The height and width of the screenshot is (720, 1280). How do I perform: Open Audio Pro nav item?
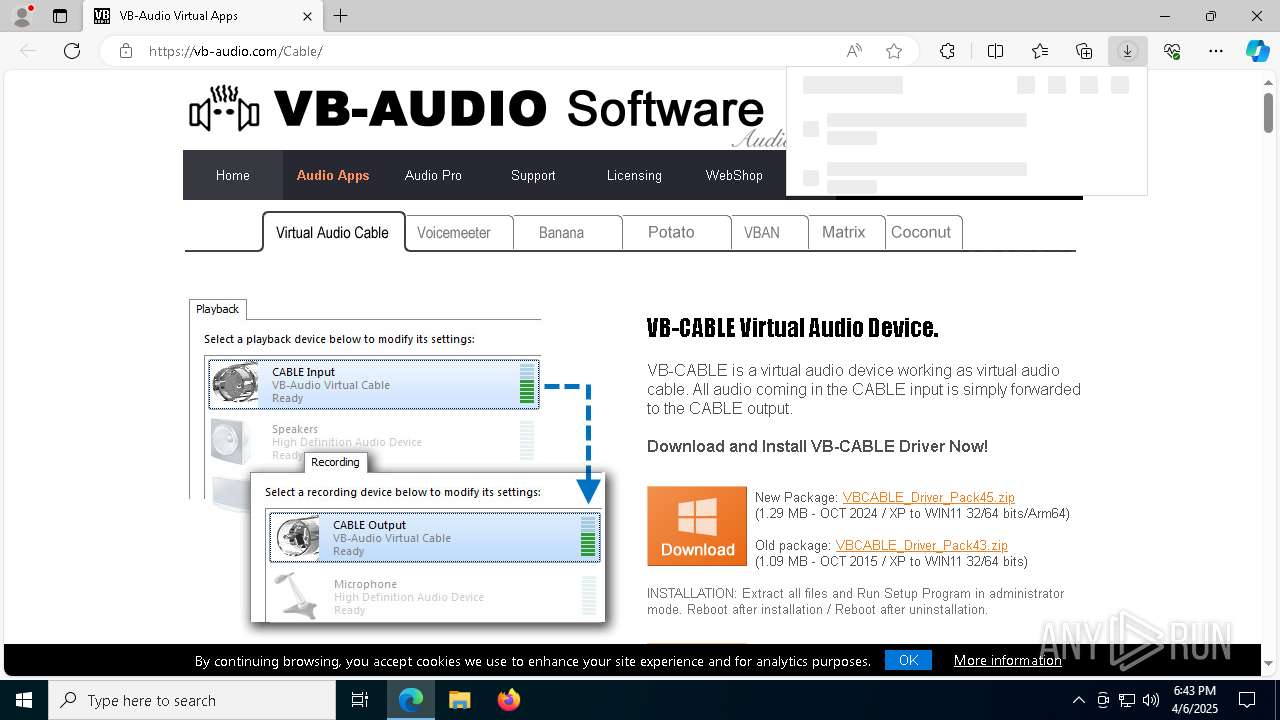433,175
